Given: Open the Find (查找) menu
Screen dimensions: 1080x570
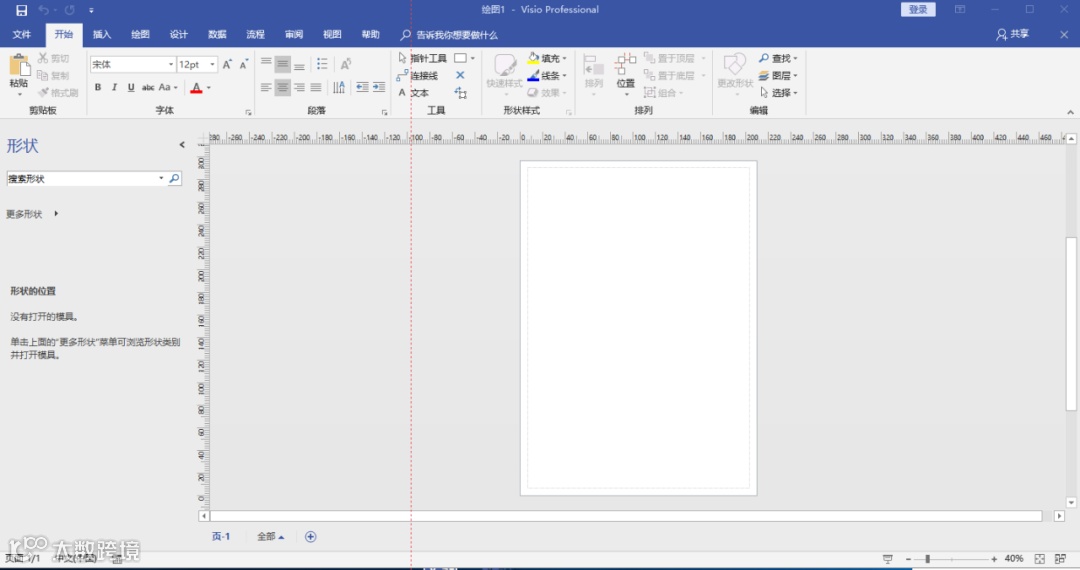Looking at the screenshot, I should pyautogui.click(x=778, y=58).
